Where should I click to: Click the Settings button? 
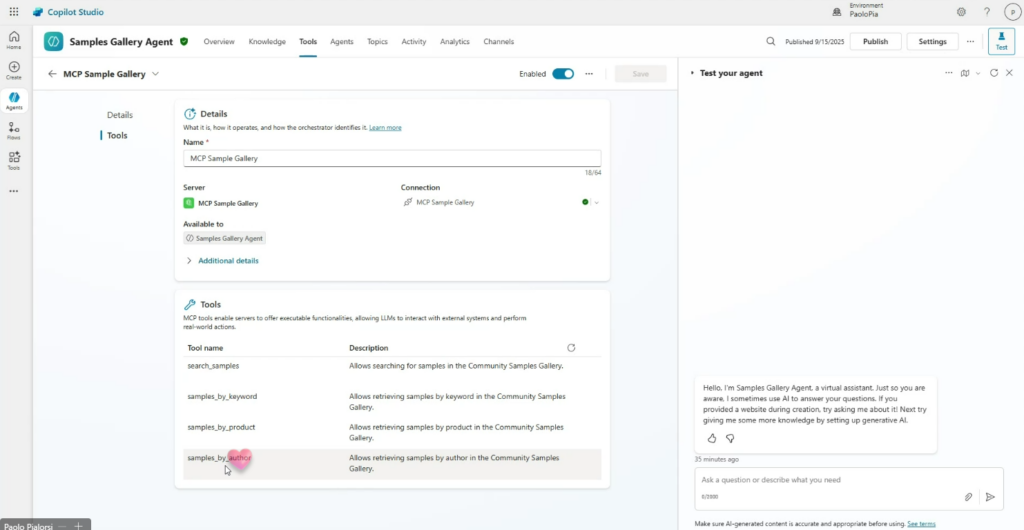tap(933, 41)
